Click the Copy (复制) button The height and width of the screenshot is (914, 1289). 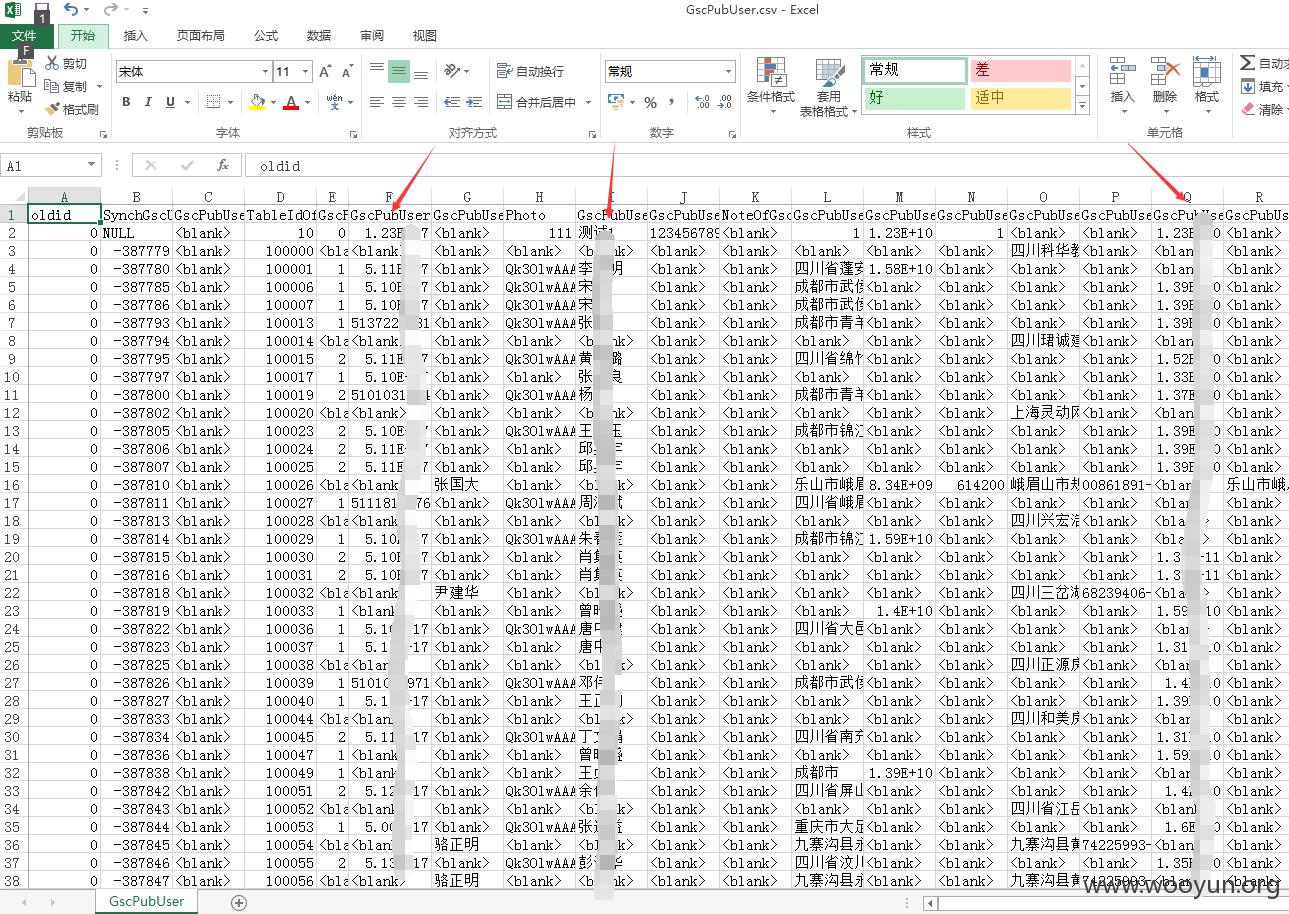click(x=66, y=86)
